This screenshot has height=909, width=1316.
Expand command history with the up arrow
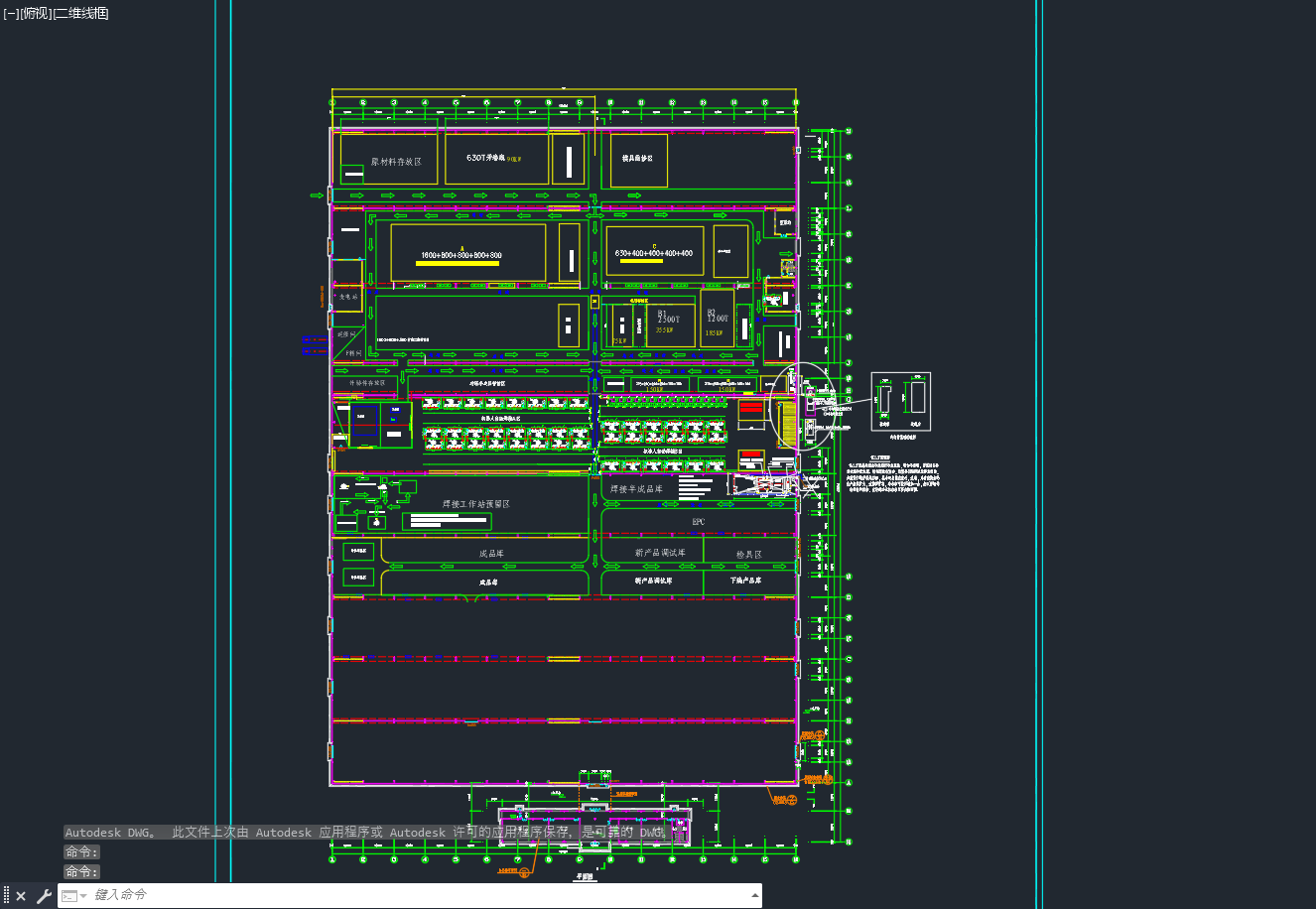point(755,896)
